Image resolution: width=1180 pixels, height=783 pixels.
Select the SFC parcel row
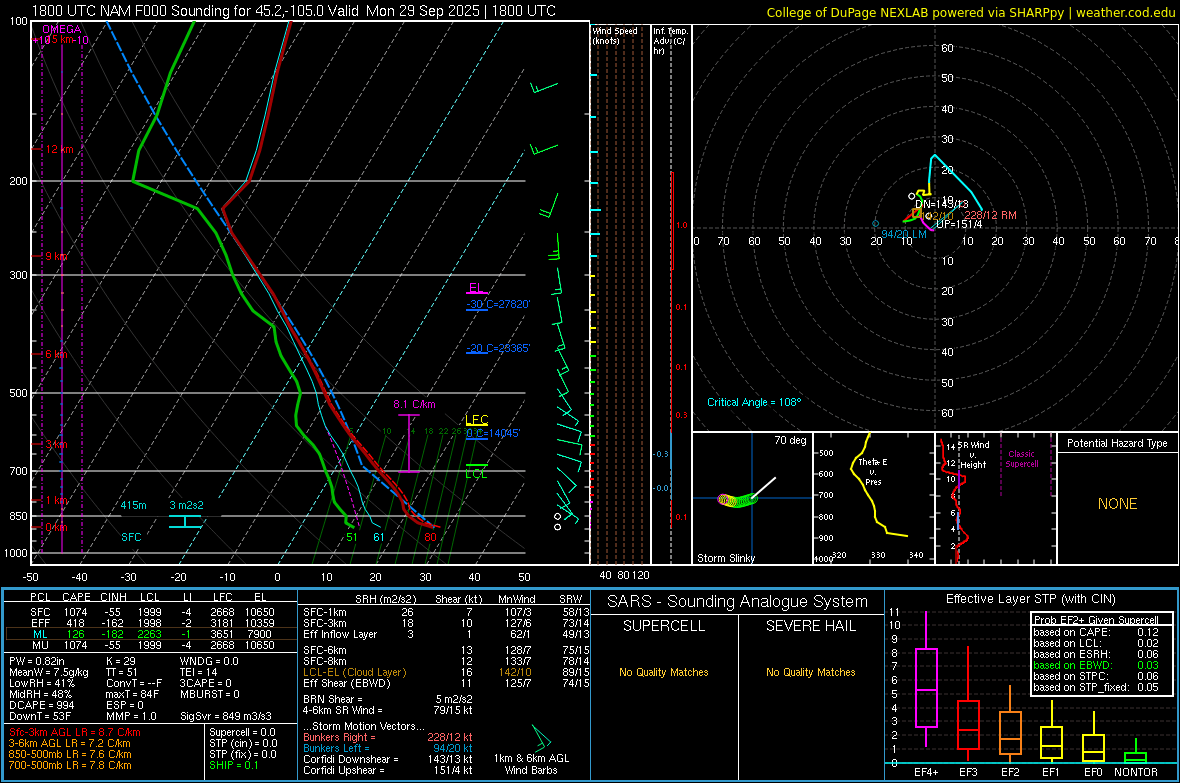click(x=151, y=612)
